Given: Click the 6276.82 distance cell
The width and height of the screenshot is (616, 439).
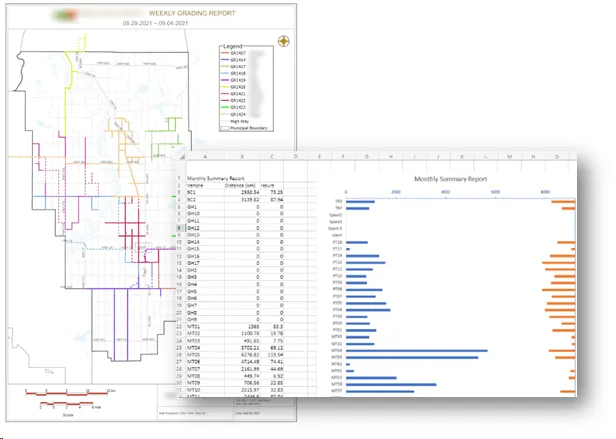Looking at the screenshot, I should [x=242, y=355].
